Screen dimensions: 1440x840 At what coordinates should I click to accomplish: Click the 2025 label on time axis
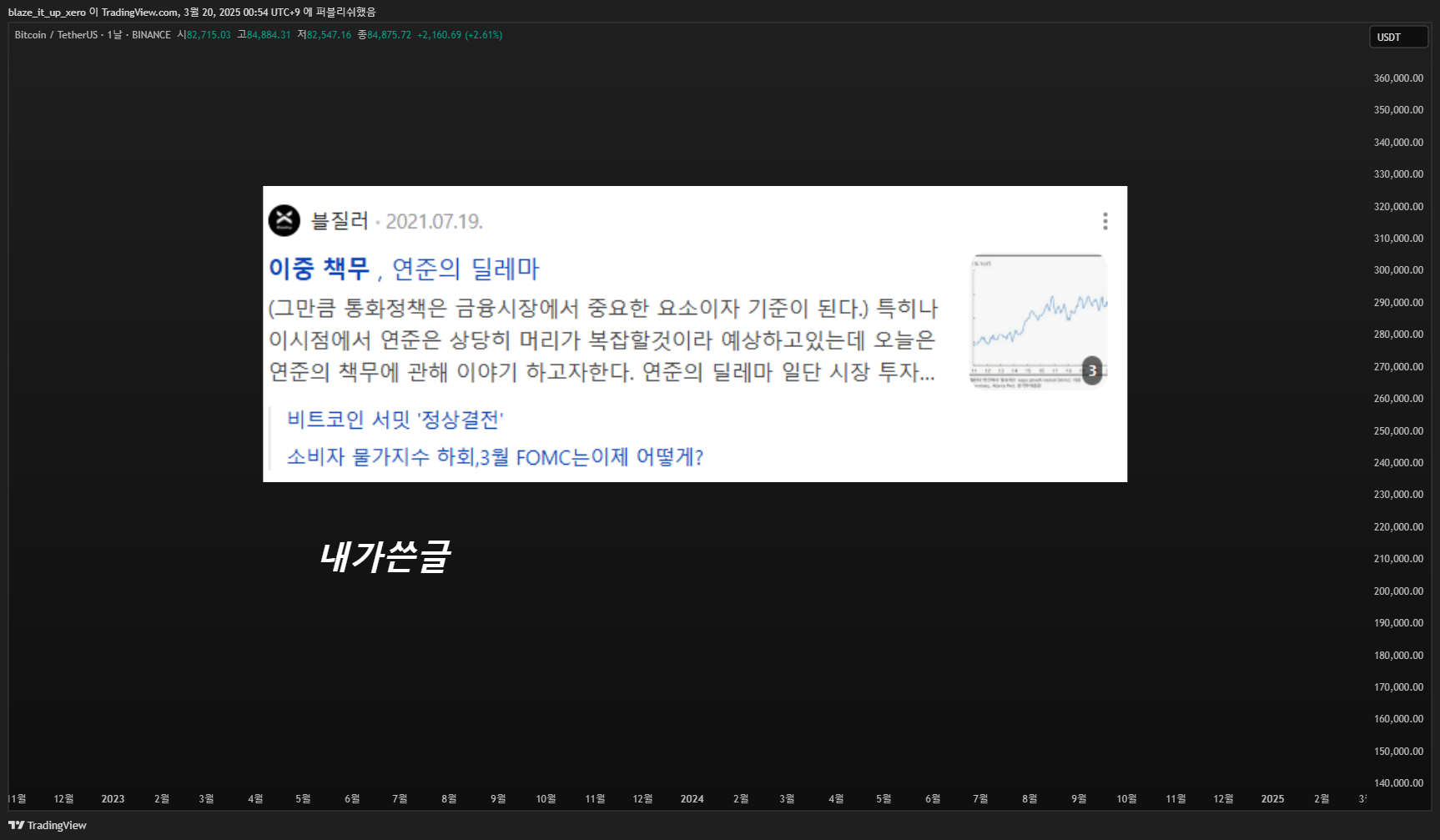(x=1272, y=799)
